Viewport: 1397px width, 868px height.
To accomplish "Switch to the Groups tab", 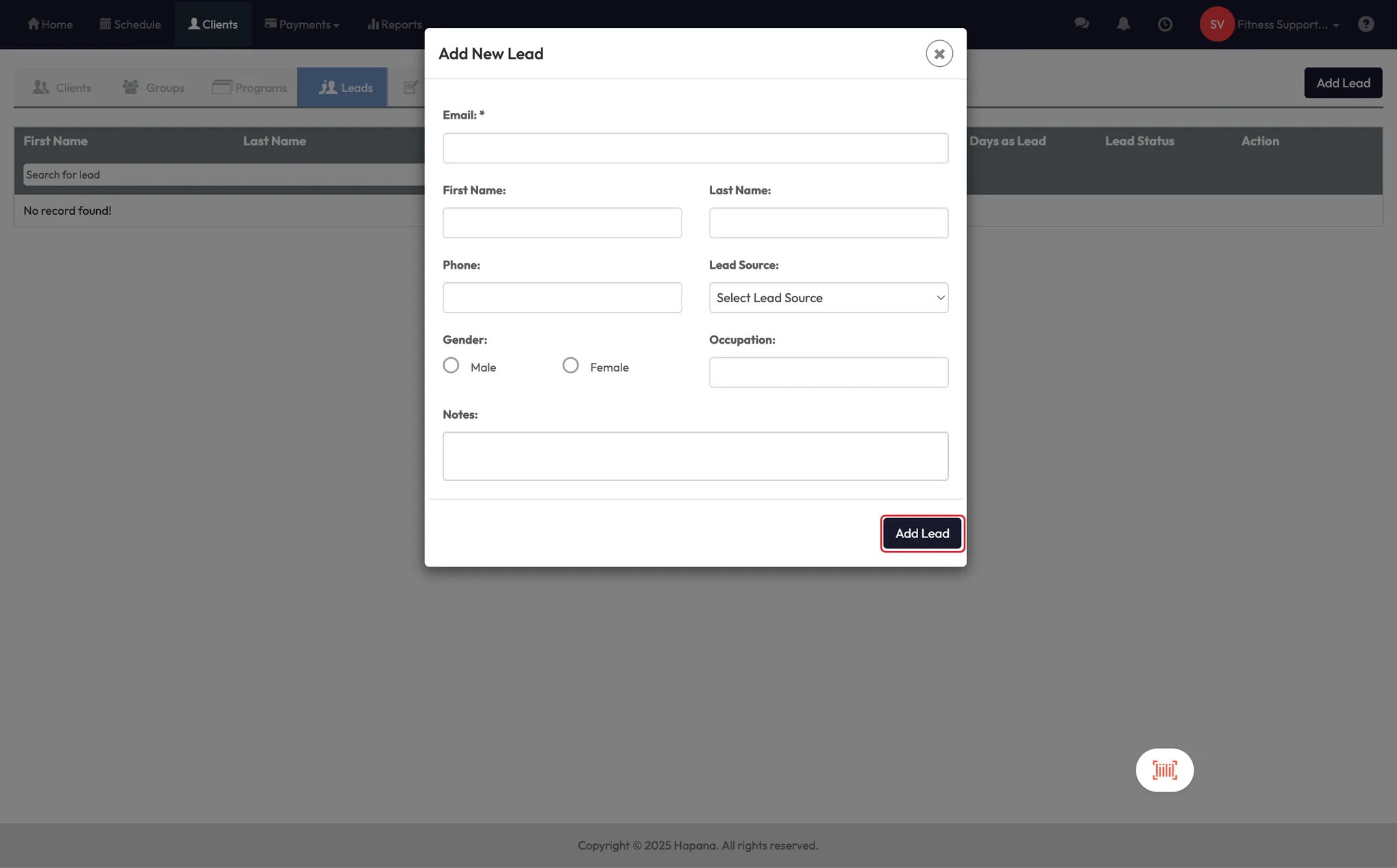I will click(153, 87).
